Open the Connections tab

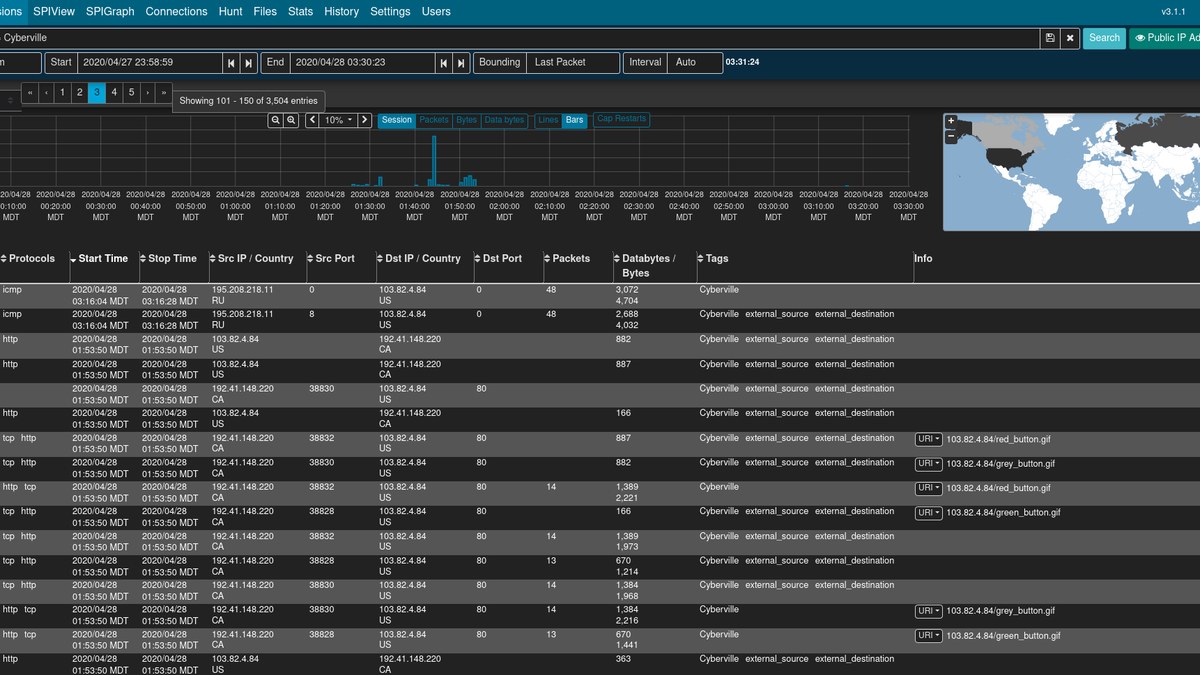[x=176, y=12]
